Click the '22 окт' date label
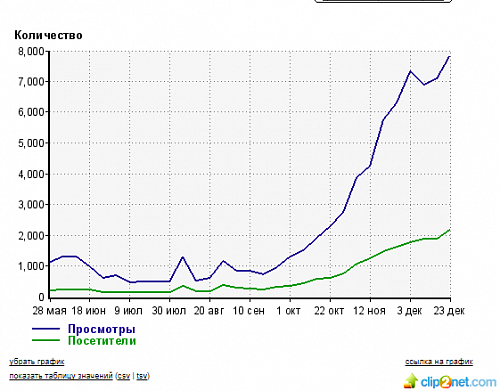 pos(329,311)
